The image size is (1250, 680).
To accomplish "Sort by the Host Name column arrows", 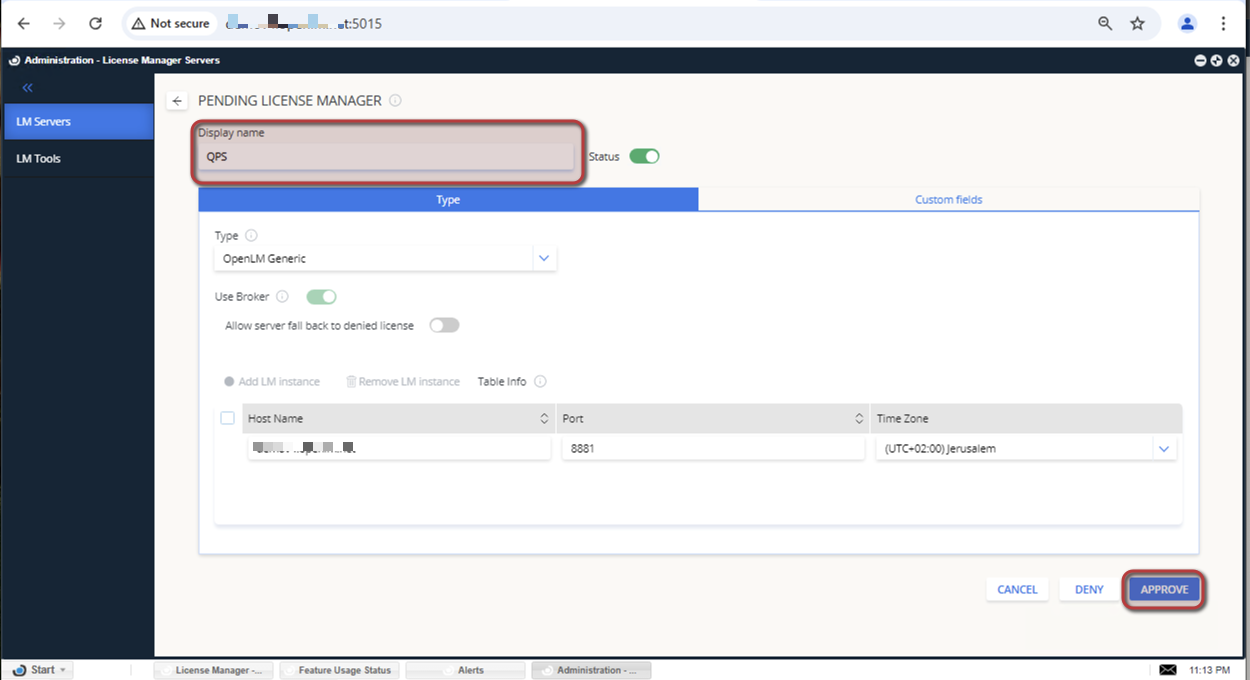I will point(544,419).
